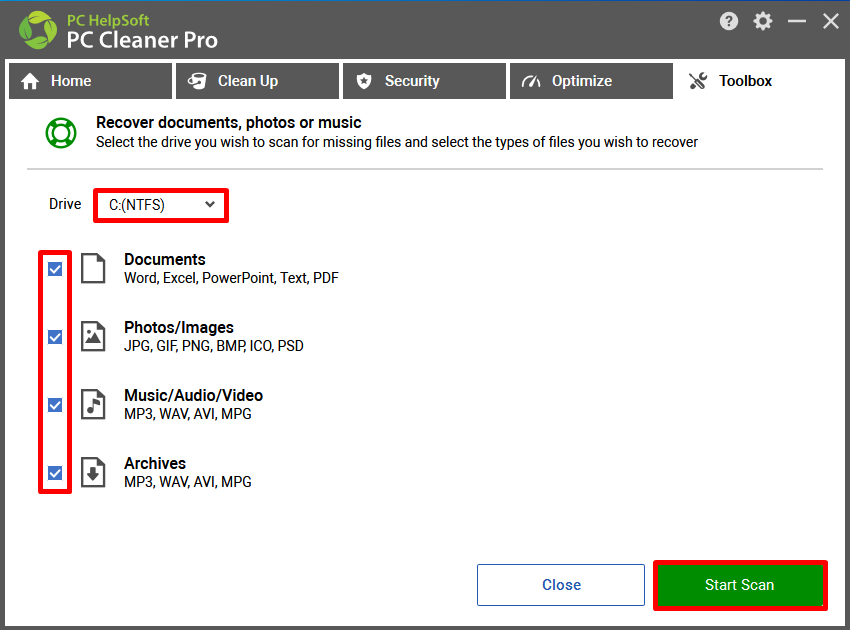Click the Close button
850x630 pixels.
click(x=561, y=585)
